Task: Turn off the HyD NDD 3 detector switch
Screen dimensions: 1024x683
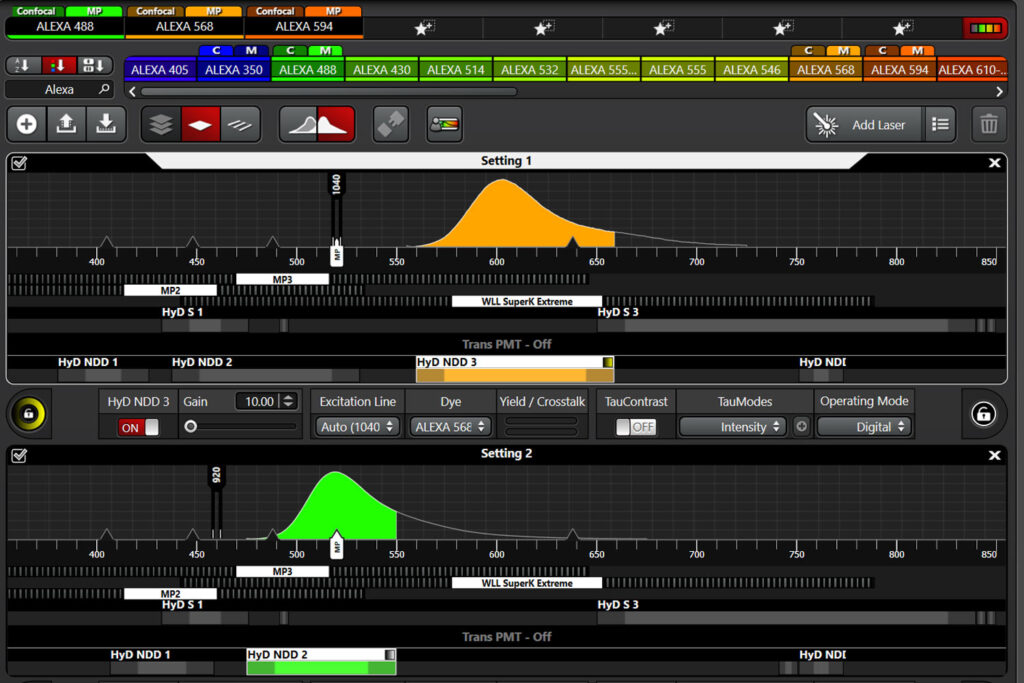Action: coord(139,427)
